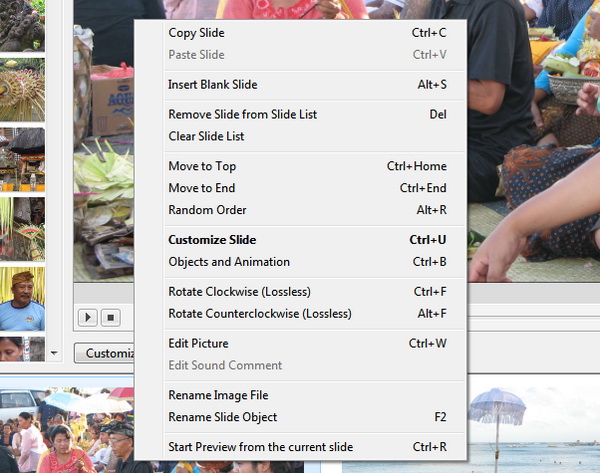
Task: Open Objects and Animation editor
Action: pyautogui.click(x=229, y=262)
